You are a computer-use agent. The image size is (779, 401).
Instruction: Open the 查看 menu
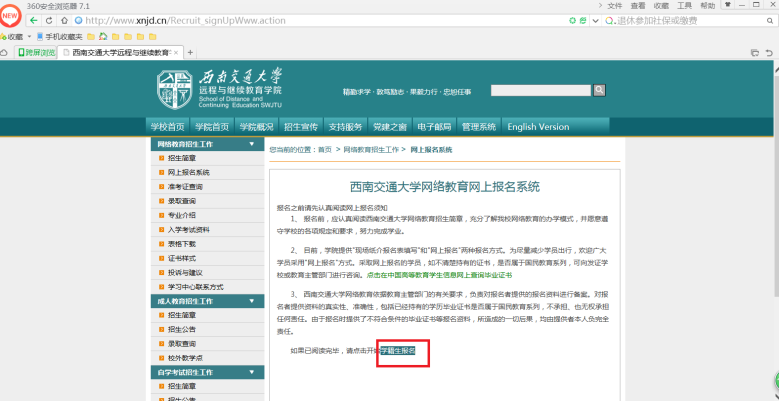click(638, 5)
